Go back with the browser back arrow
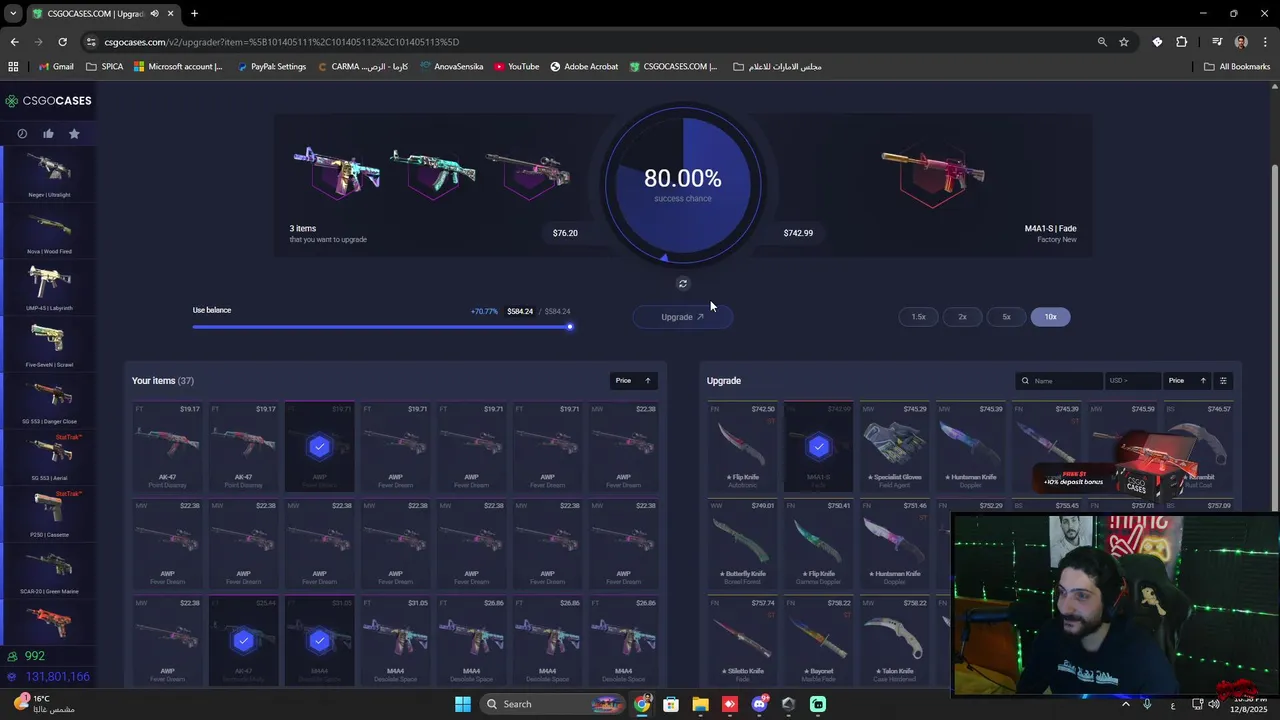Viewport: 1280px width, 720px height. [14, 42]
